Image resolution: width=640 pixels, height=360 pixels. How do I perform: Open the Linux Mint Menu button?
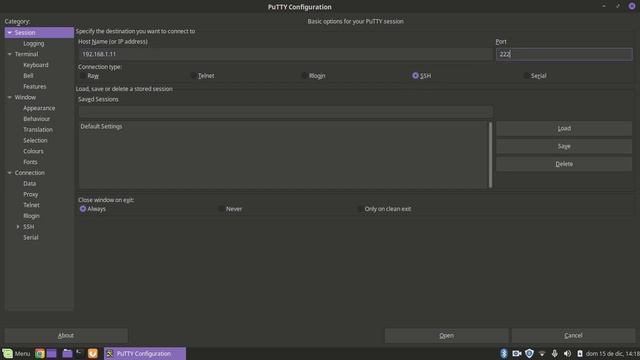click(16, 353)
